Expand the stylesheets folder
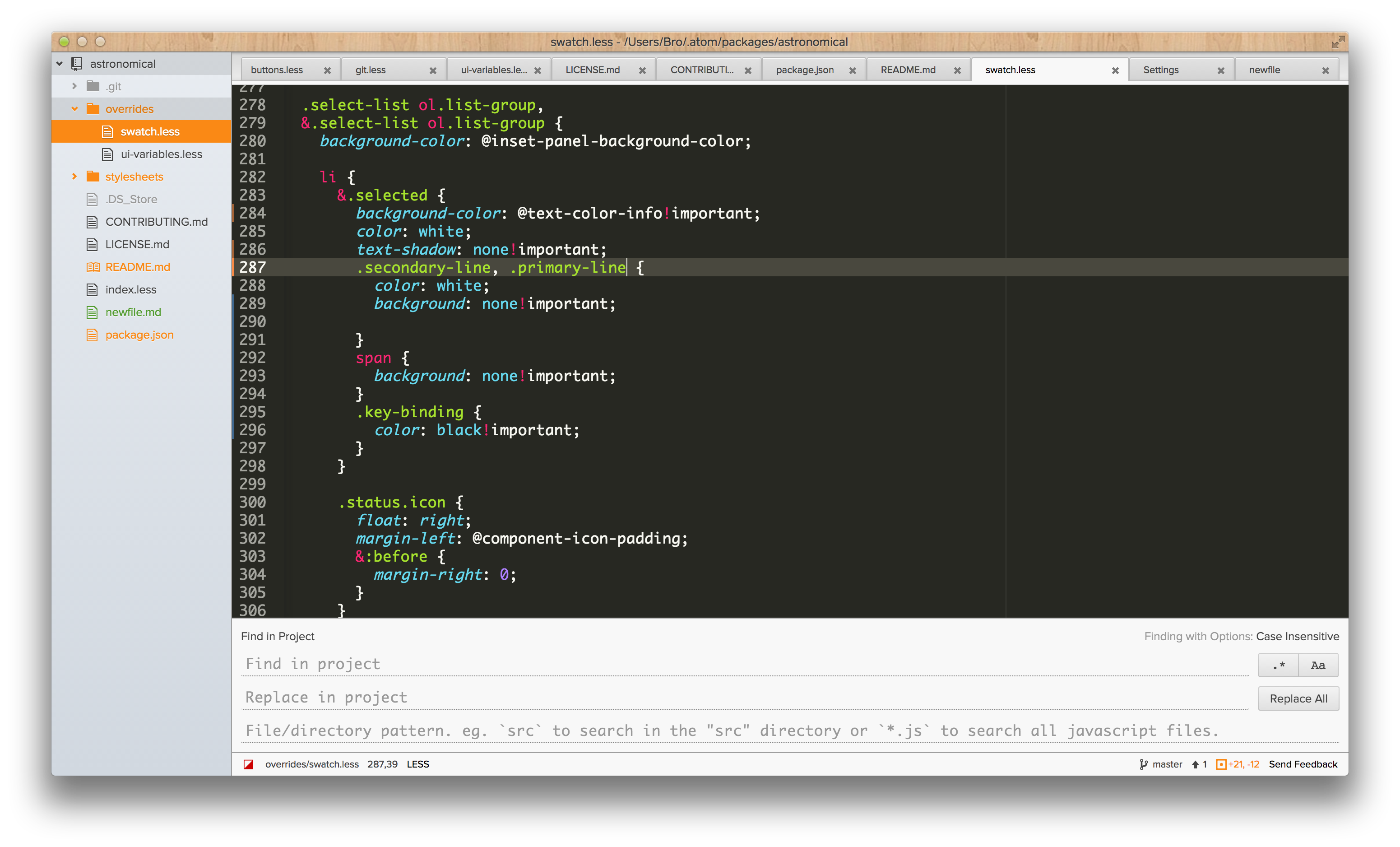The image size is (1400, 847). [x=74, y=177]
